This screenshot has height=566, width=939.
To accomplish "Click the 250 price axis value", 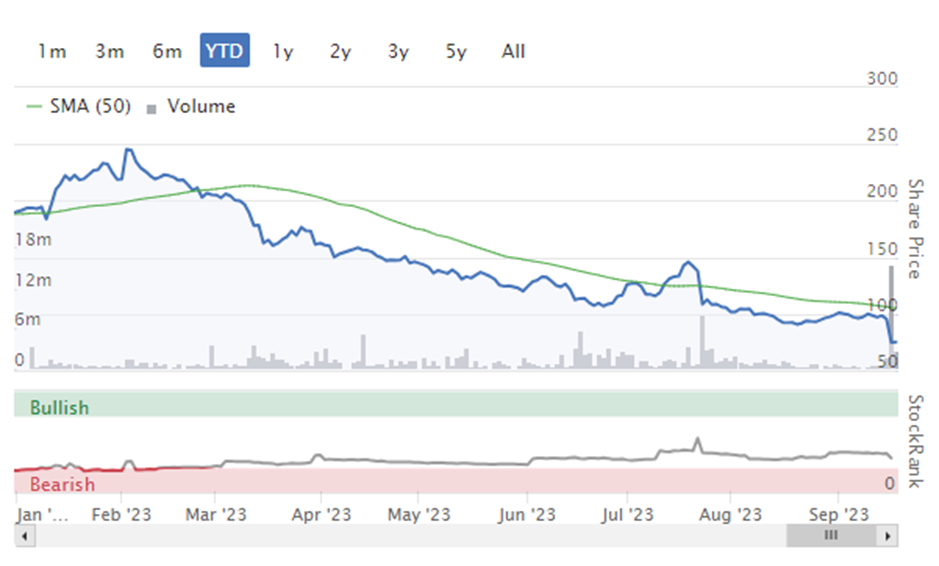I will tap(882, 135).
